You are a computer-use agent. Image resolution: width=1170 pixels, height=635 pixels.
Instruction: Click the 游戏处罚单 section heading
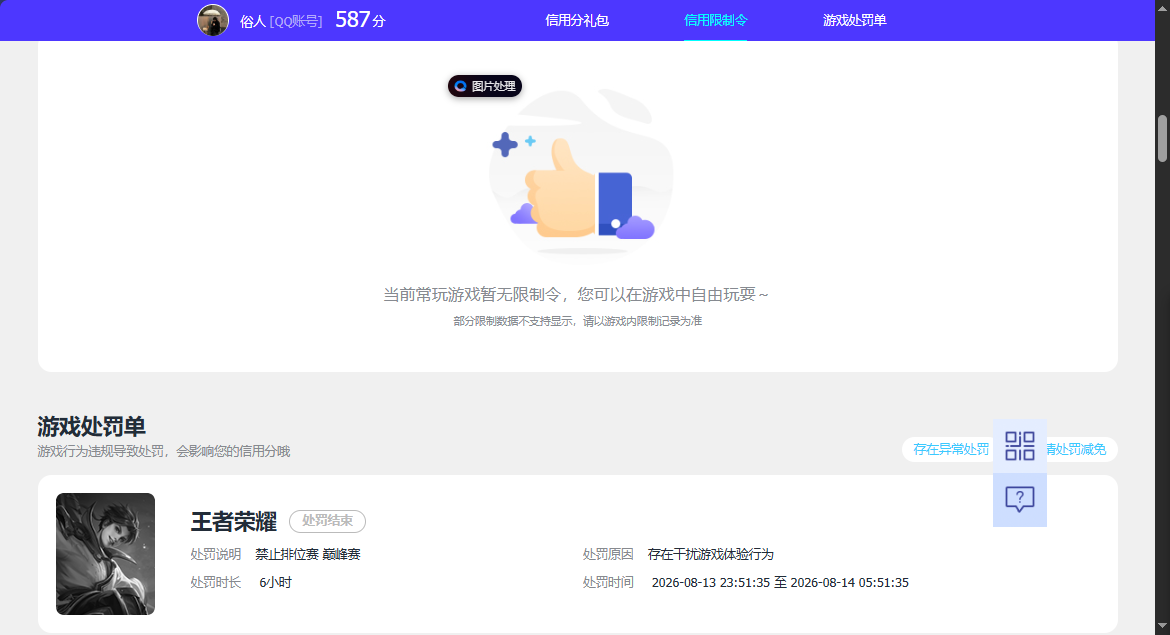click(x=91, y=427)
